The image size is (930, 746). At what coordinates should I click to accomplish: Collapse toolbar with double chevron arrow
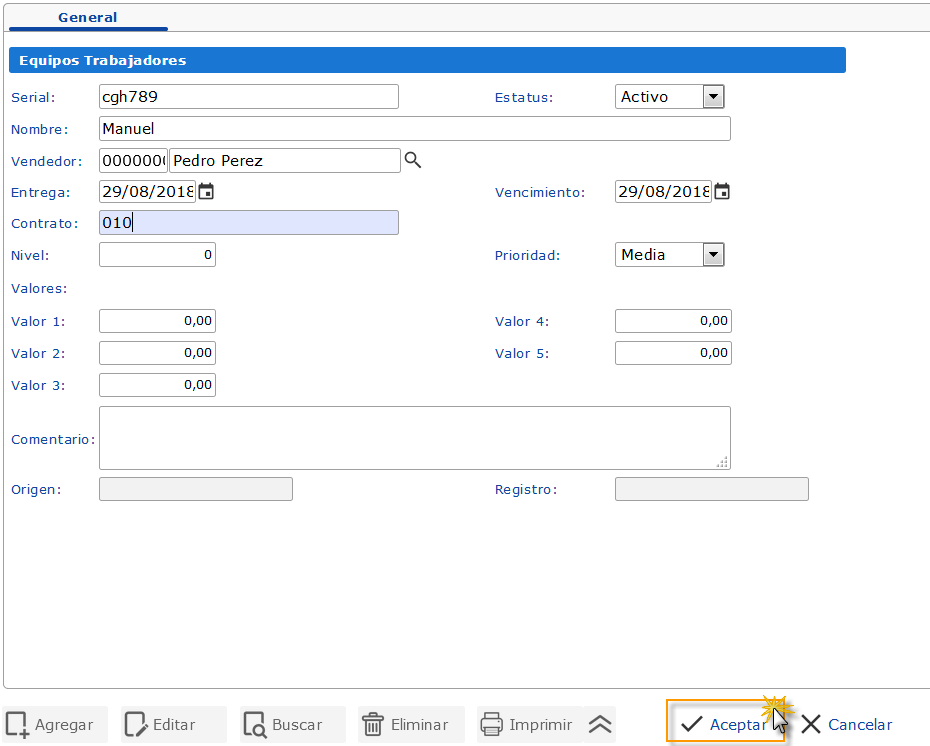(600, 725)
